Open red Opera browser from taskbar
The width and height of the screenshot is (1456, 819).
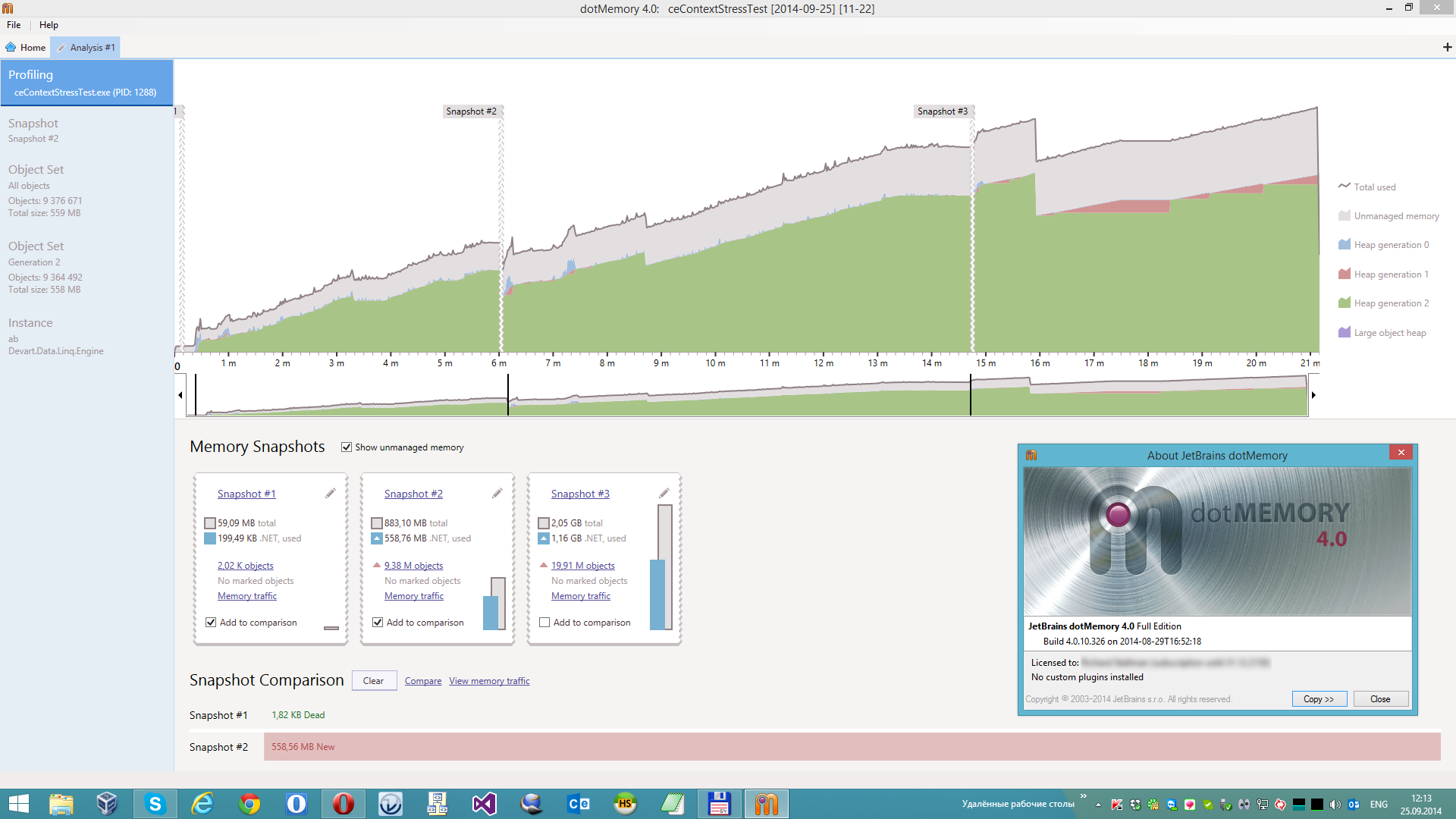point(344,804)
